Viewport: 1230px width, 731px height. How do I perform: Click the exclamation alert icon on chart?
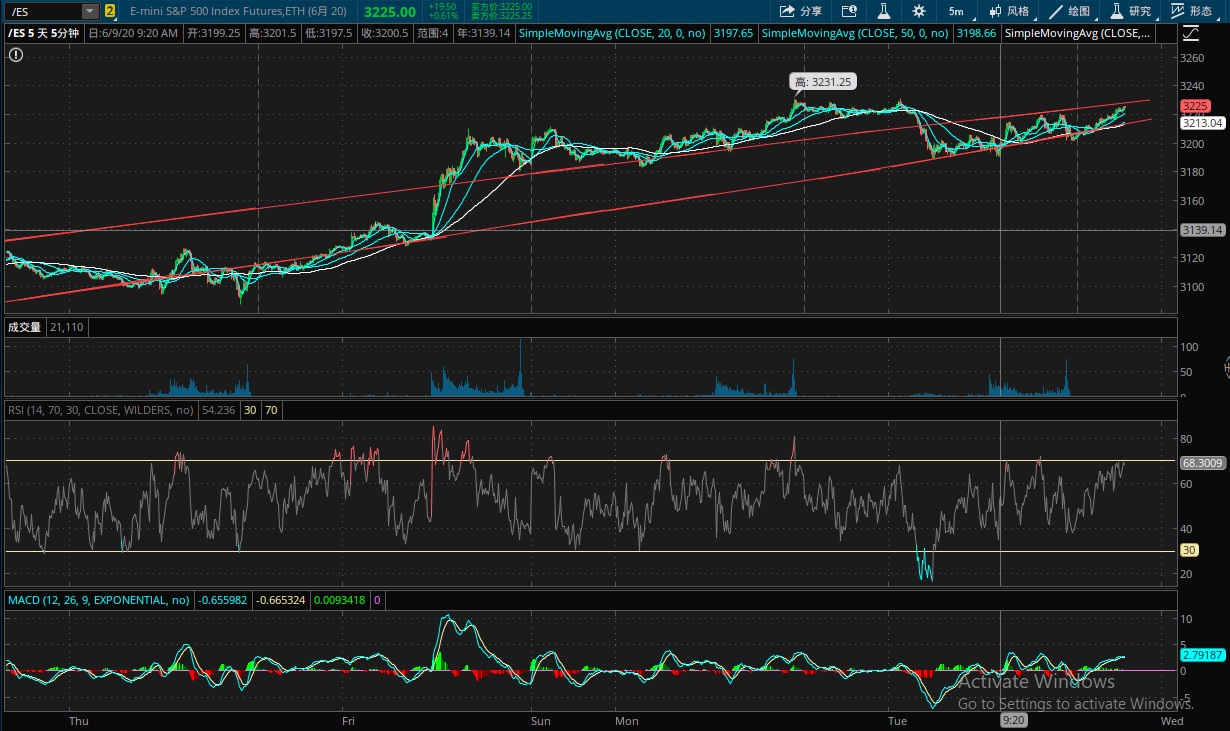pos(15,54)
